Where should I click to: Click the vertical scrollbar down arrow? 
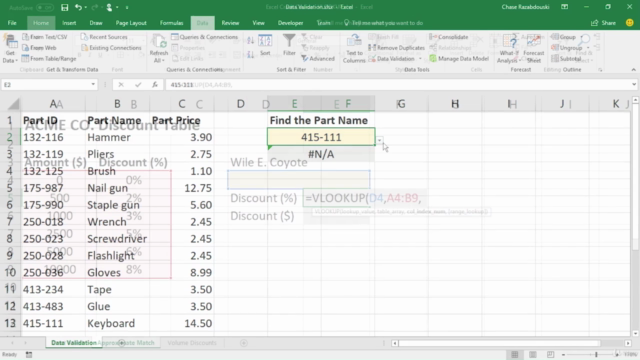point(635,333)
